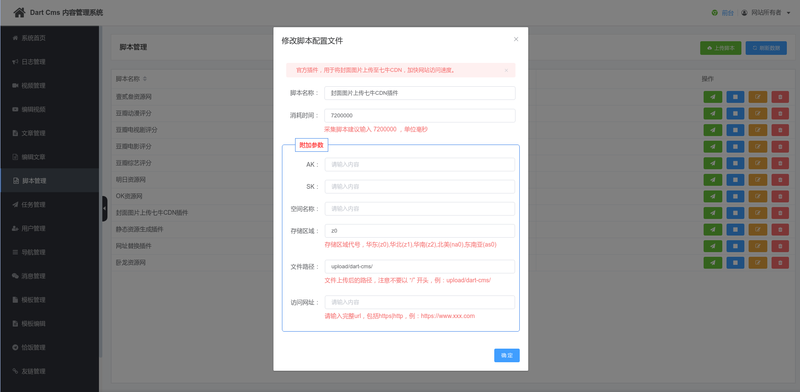Go to 用户管理 in the sidebar
The height and width of the screenshot is (392, 800).
click(49, 228)
